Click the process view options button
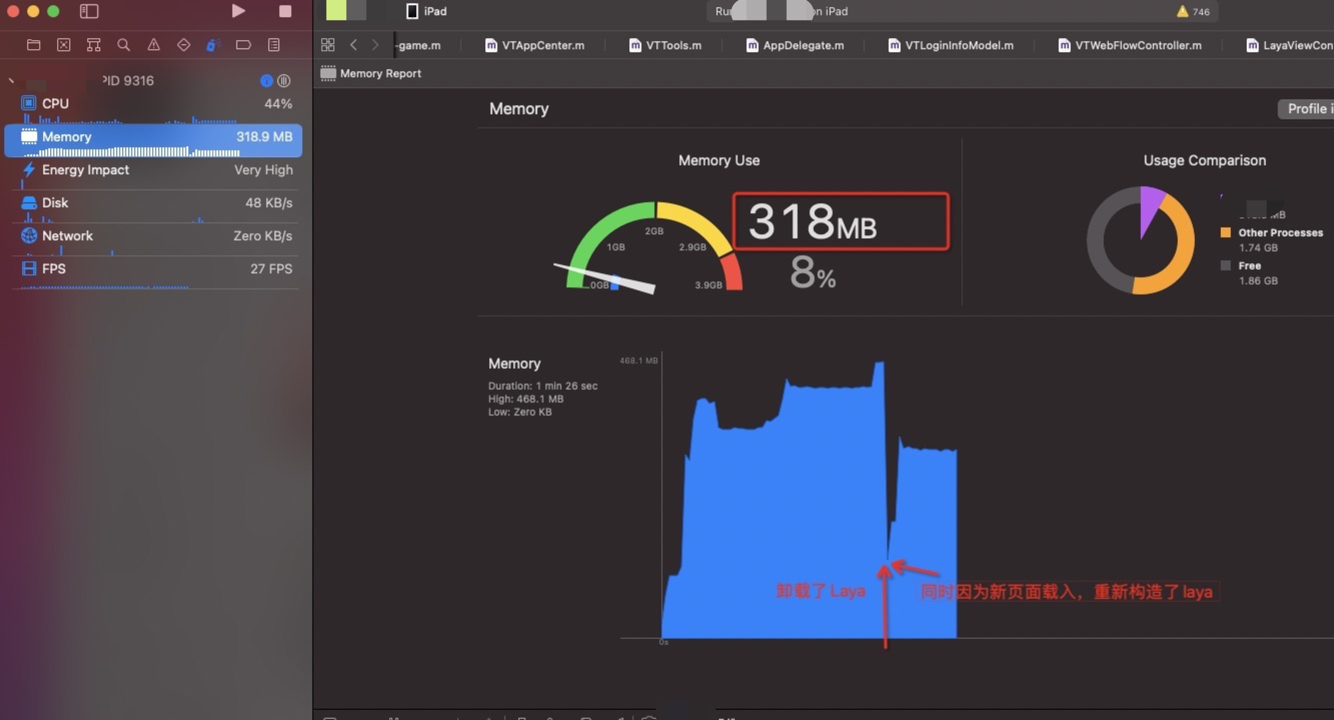 coord(284,81)
